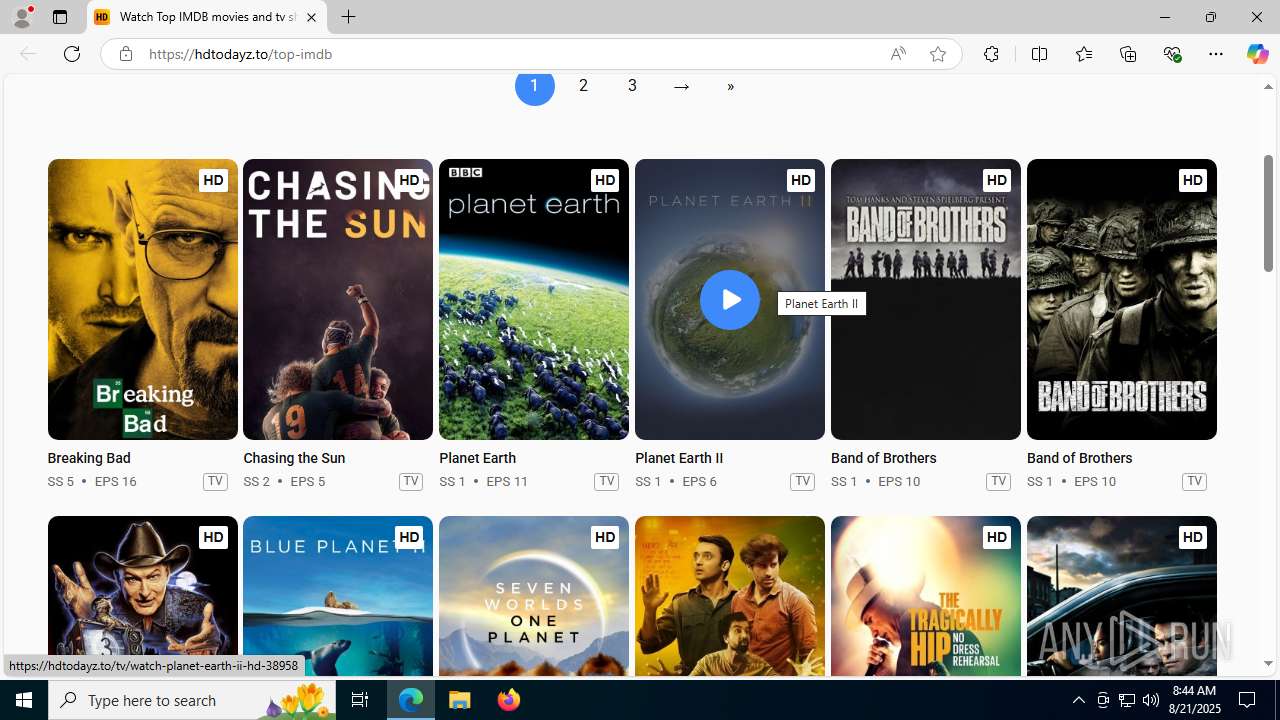
Task: Open File Explorer from the taskbar
Action: [460, 700]
